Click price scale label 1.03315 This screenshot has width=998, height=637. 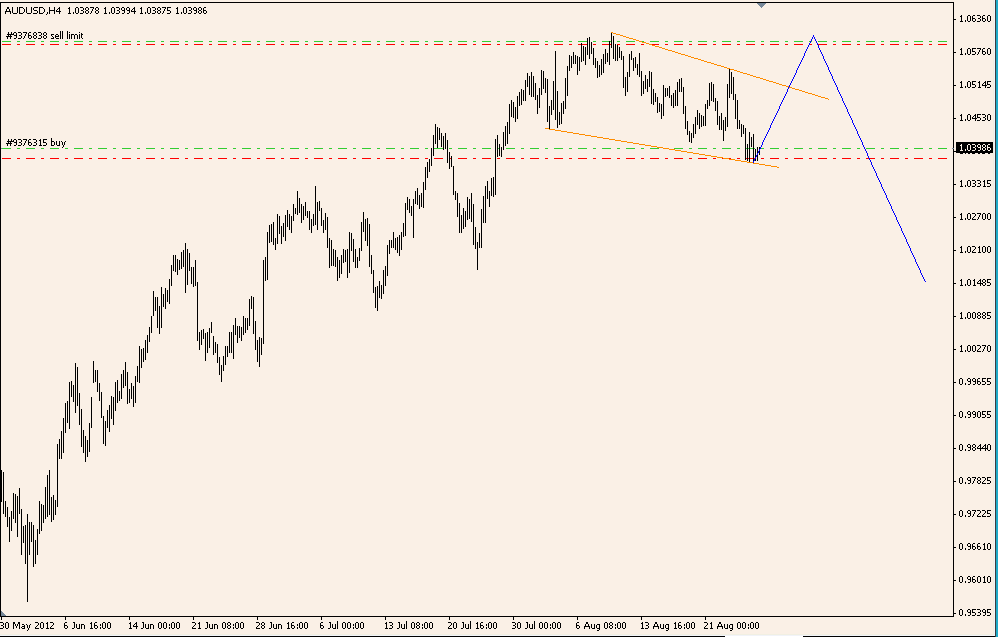(x=974, y=184)
